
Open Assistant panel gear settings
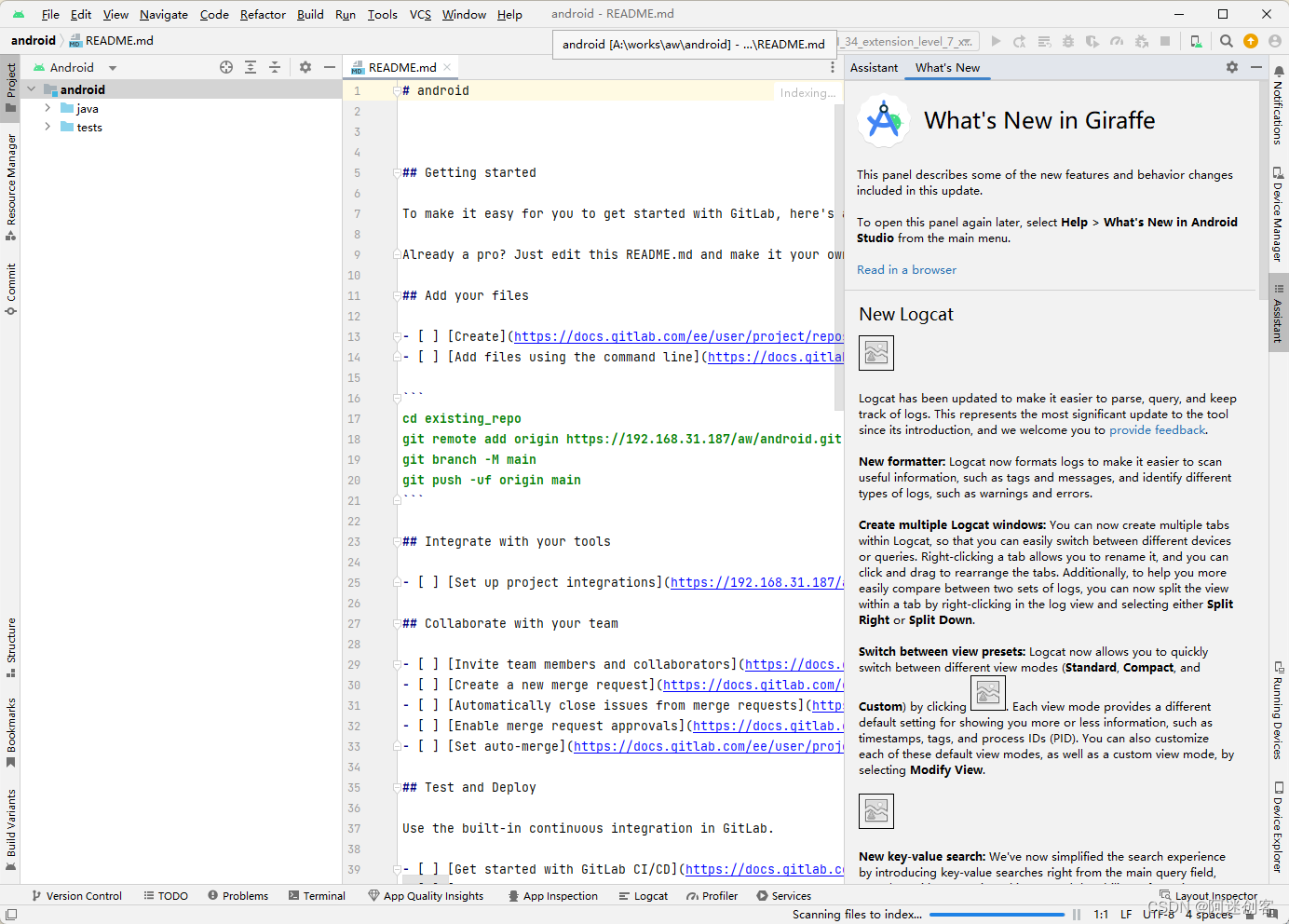click(x=1232, y=67)
